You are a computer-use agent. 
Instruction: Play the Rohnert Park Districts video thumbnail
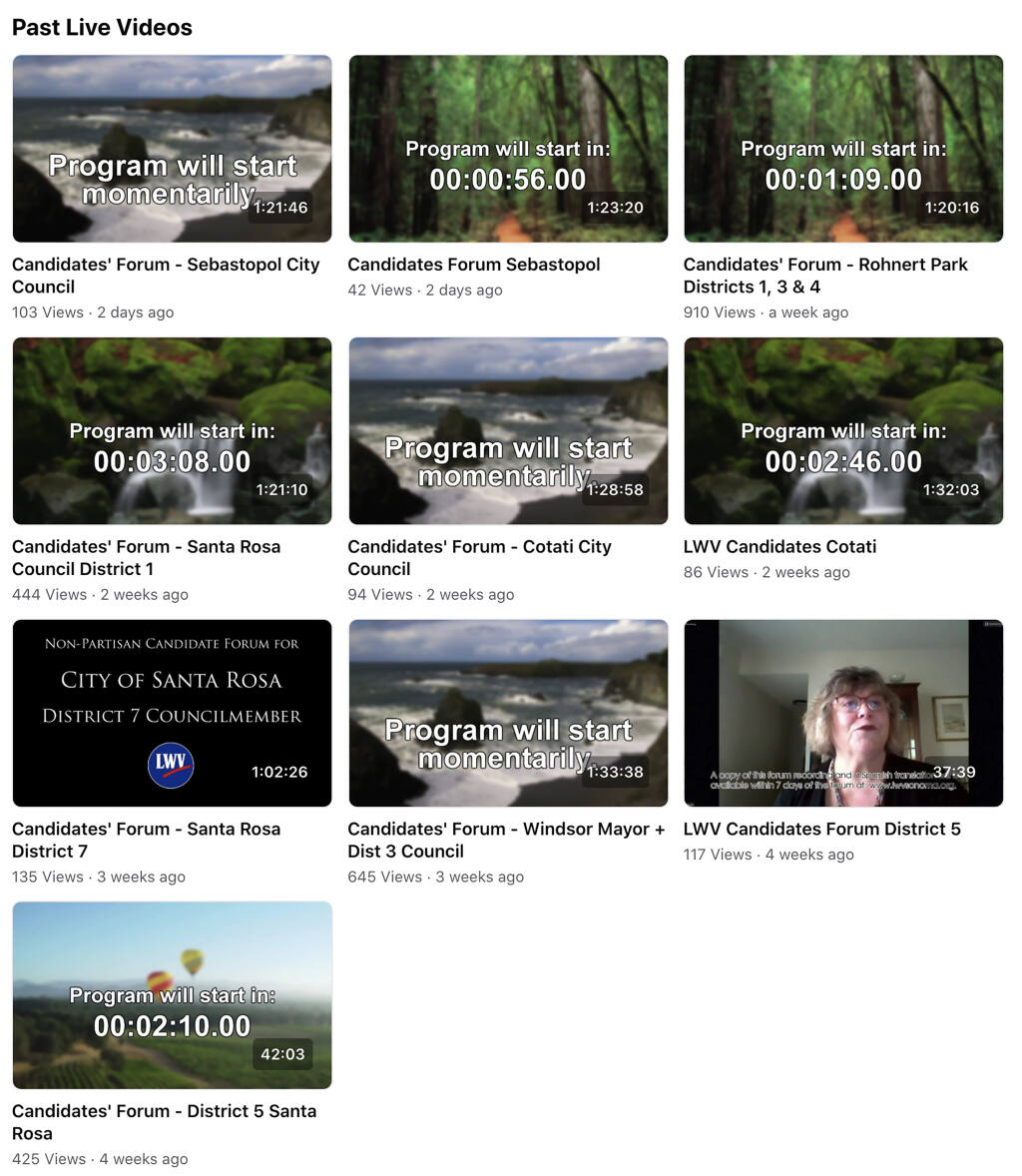click(842, 149)
